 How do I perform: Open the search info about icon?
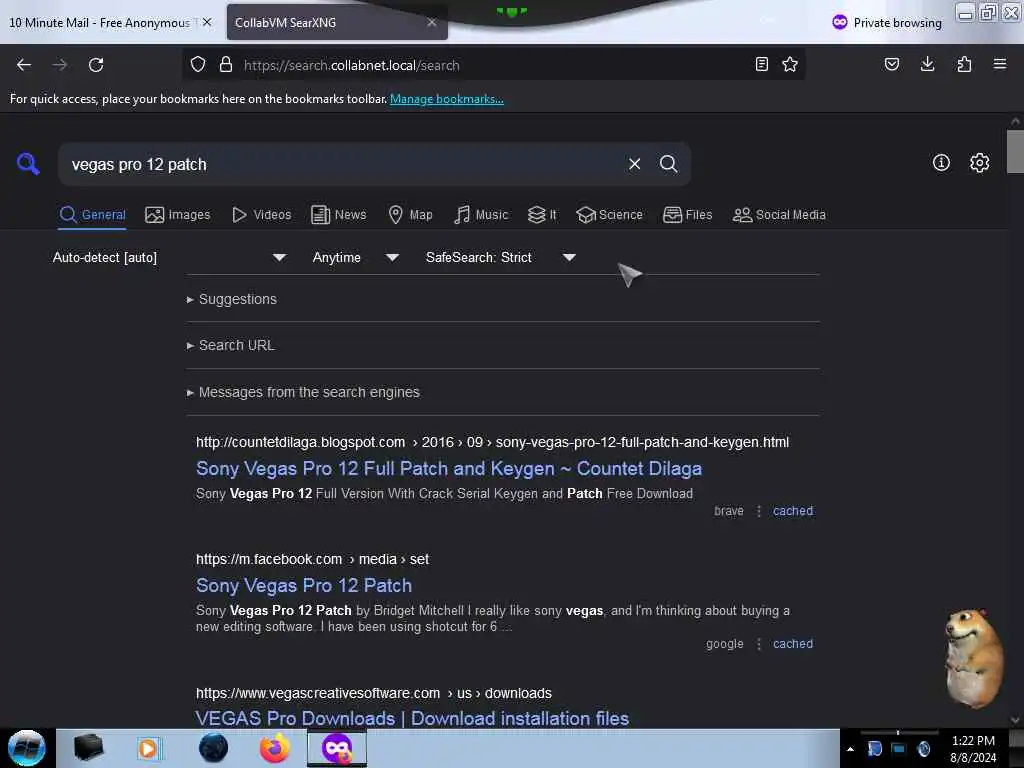coord(941,163)
